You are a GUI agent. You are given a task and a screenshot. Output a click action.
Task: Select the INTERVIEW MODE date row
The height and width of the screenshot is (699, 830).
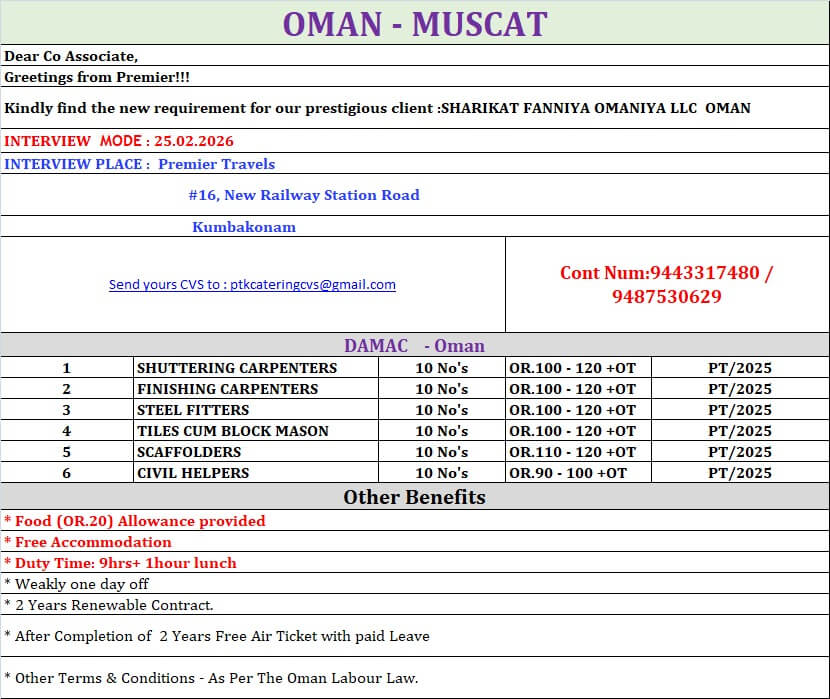[x=120, y=140]
